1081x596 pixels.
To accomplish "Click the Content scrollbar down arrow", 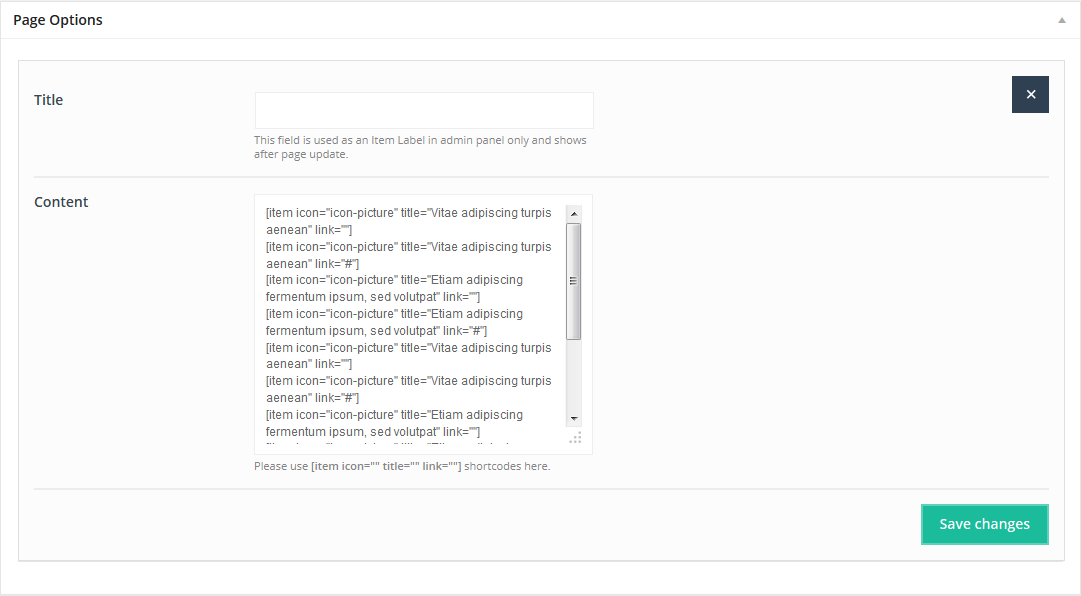I will pyautogui.click(x=574, y=417).
